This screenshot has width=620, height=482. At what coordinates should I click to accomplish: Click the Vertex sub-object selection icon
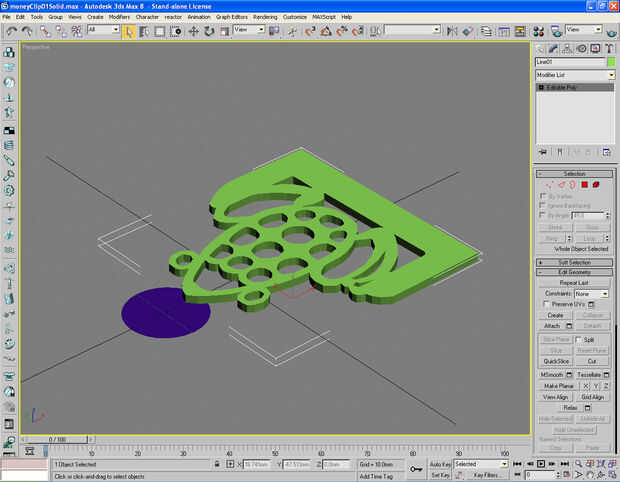point(551,185)
